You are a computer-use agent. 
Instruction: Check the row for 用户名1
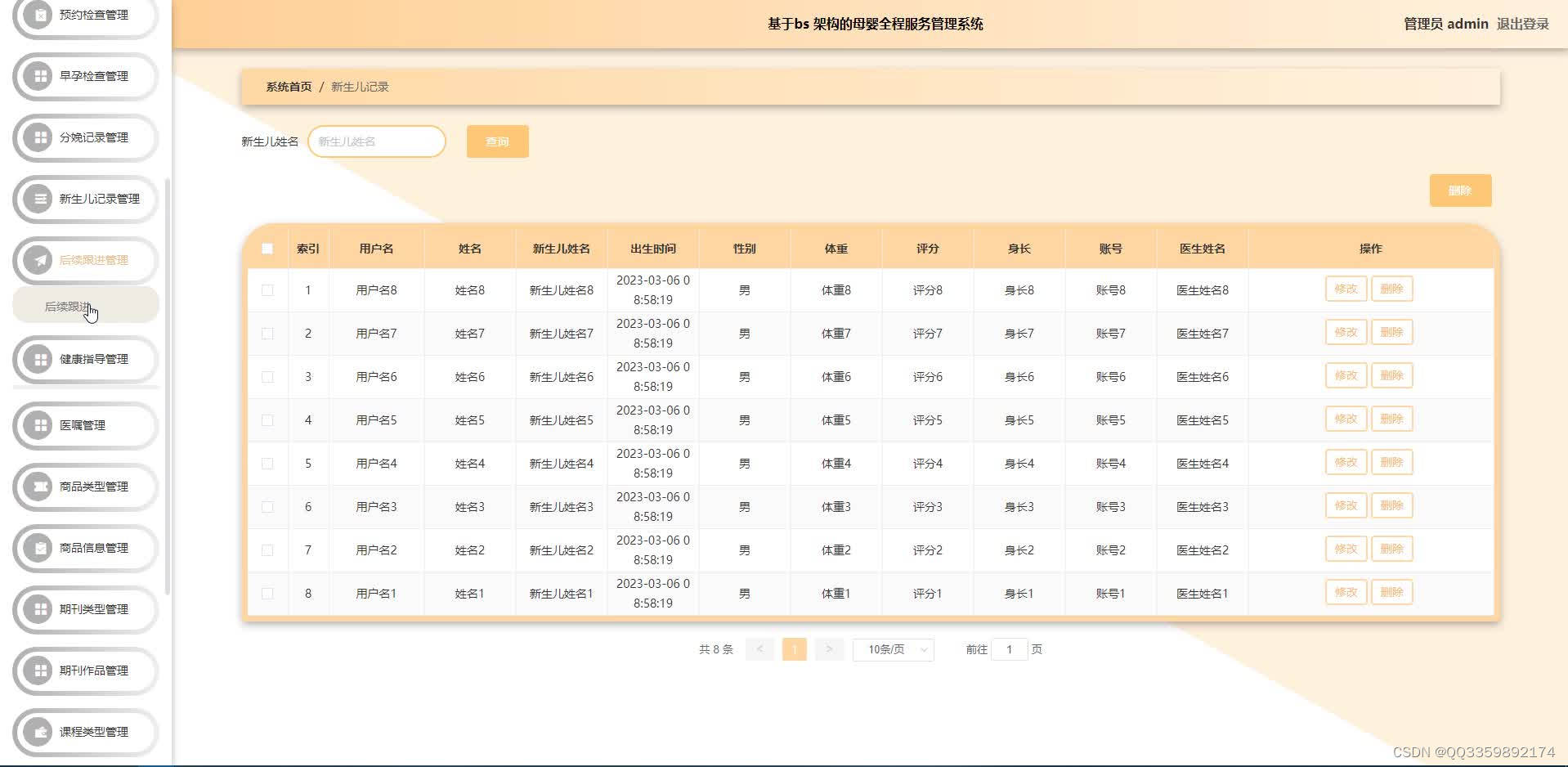tap(267, 594)
